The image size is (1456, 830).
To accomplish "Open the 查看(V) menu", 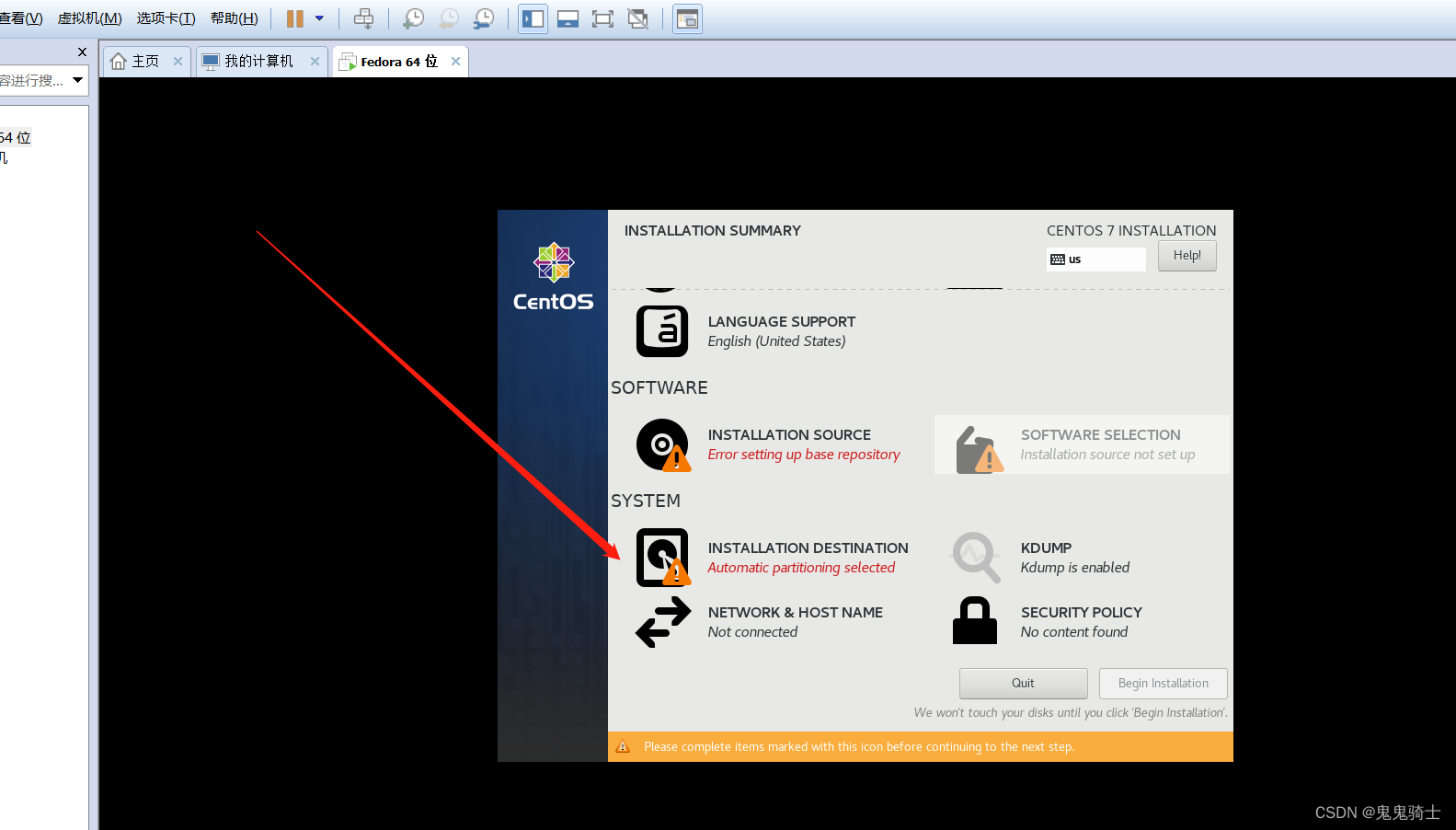I will click(x=21, y=18).
